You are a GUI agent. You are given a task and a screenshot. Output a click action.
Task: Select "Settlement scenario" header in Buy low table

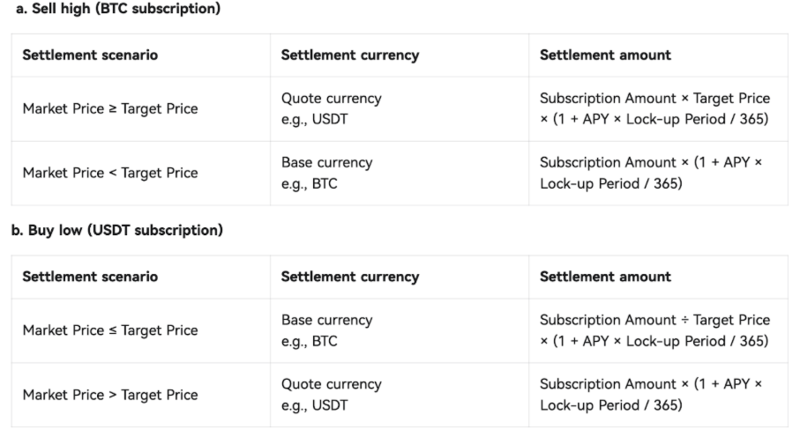click(x=90, y=276)
